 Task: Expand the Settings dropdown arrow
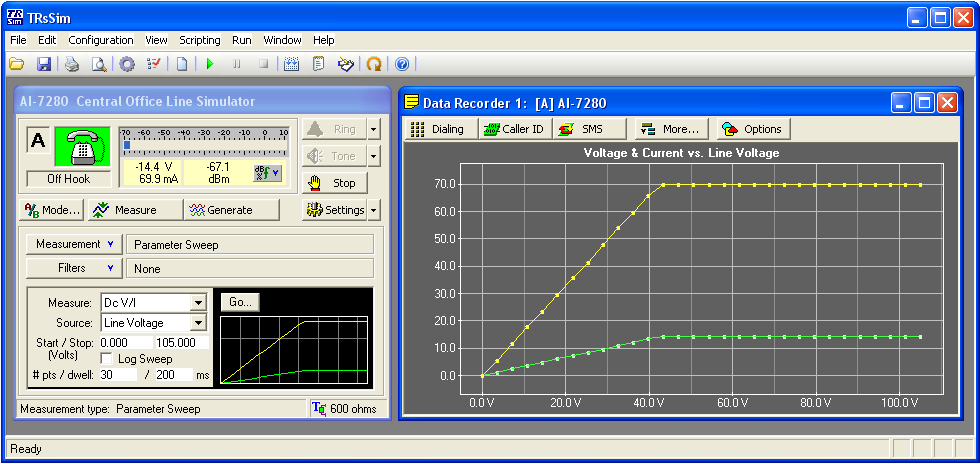coord(374,210)
